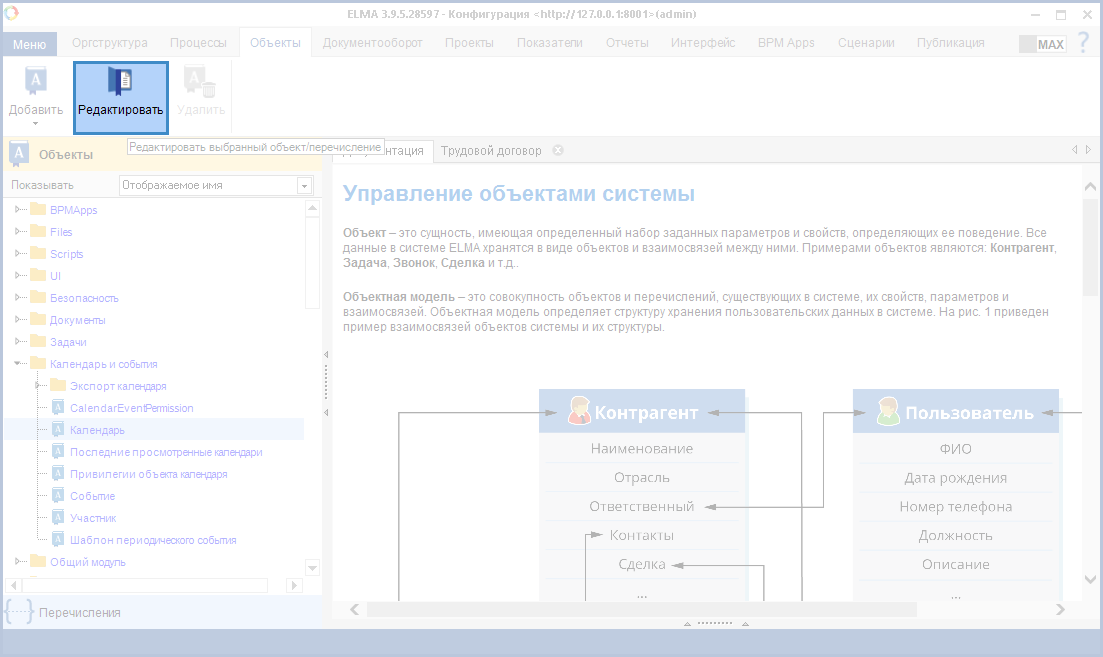Click the help question mark icon
Image resolution: width=1103 pixels, height=657 pixels.
[x=1083, y=43]
